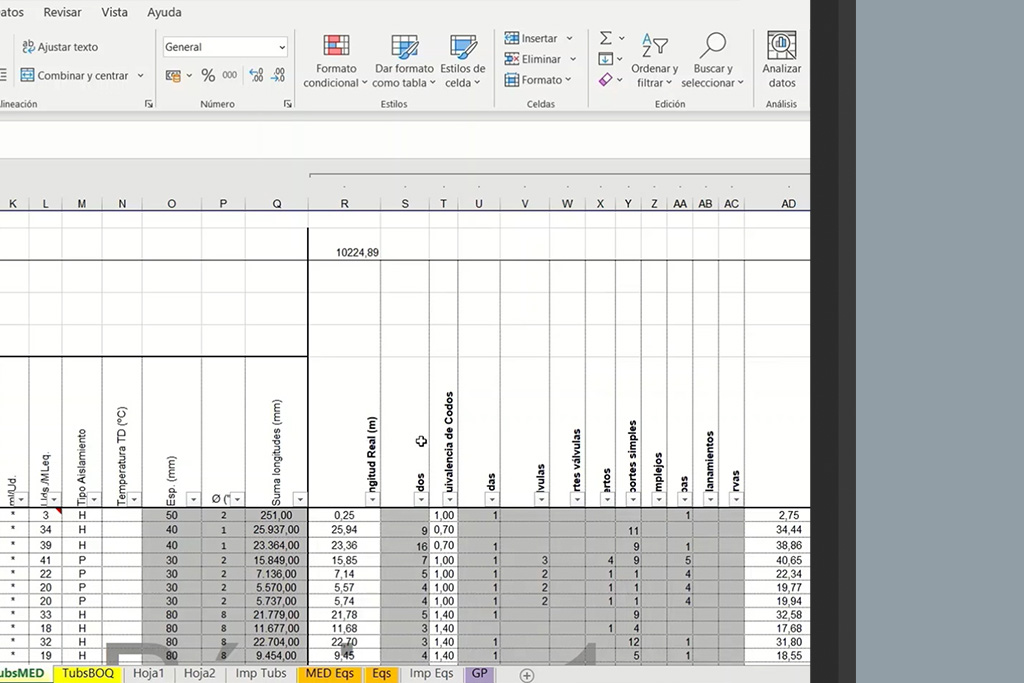This screenshot has width=1024, height=683.
Task: Select column M header
Action: point(82,204)
